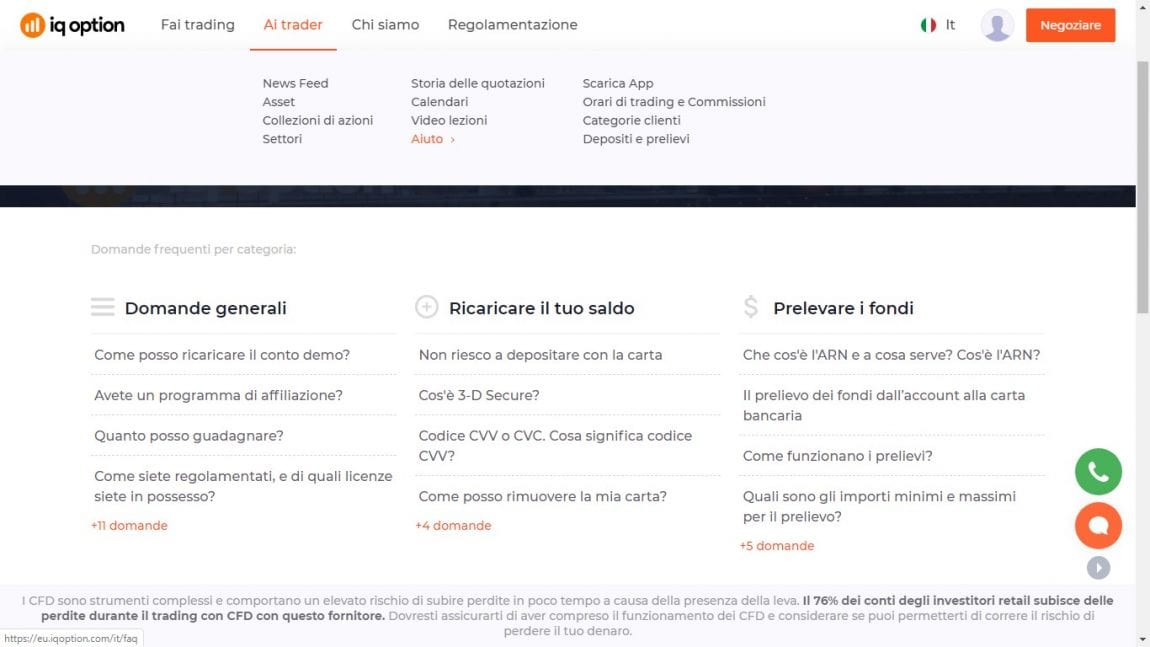Open the Ai trader menu
Image resolution: width=1150 pixels, height=647 pixels.
point(292,24)
